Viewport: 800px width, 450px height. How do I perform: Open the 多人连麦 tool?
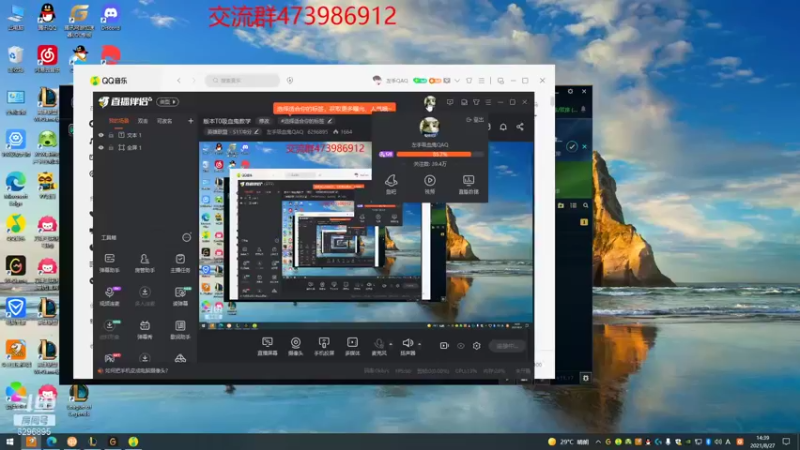point(144,296)
